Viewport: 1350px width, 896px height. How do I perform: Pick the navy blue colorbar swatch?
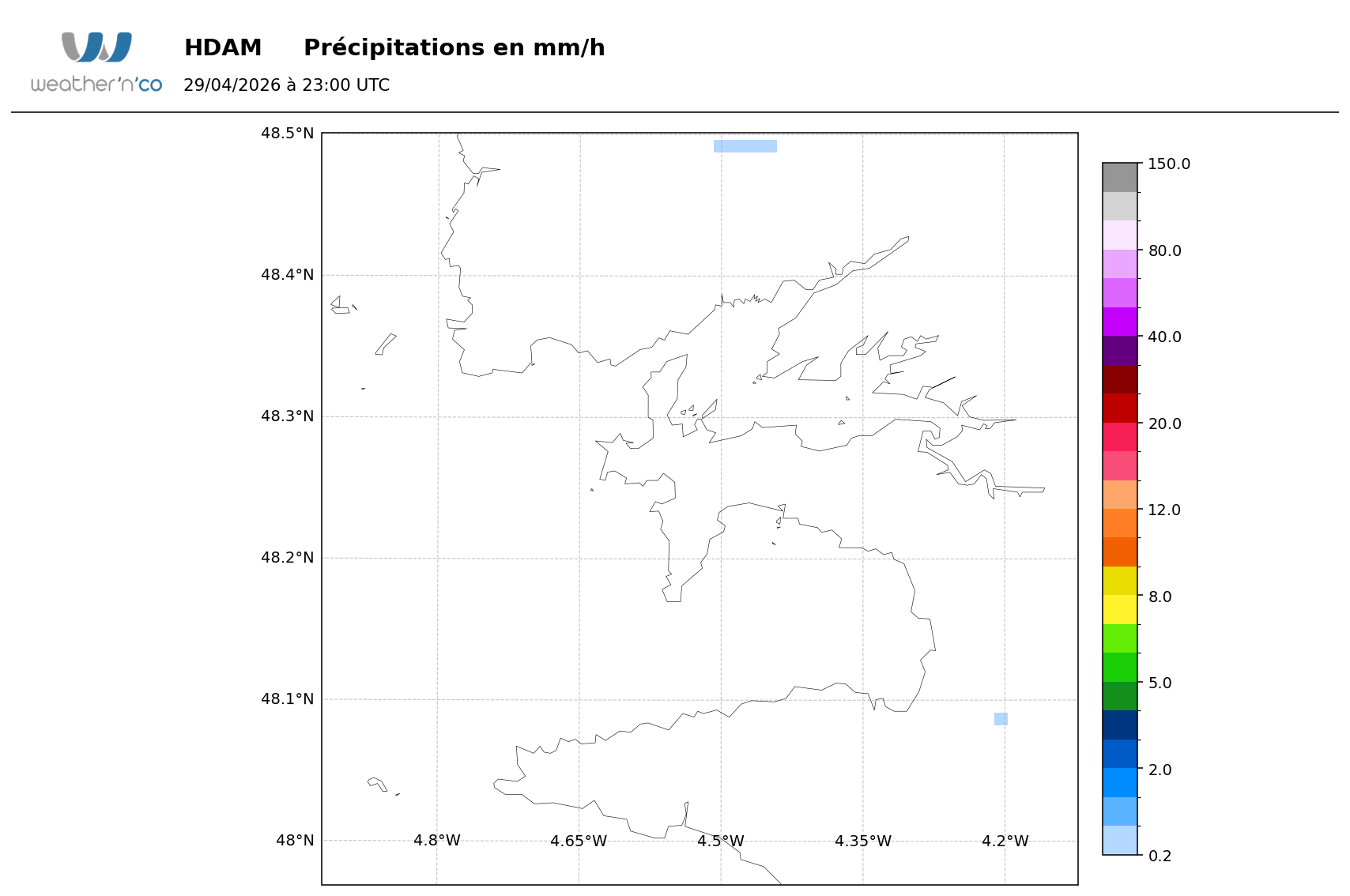coord(1120,725)
